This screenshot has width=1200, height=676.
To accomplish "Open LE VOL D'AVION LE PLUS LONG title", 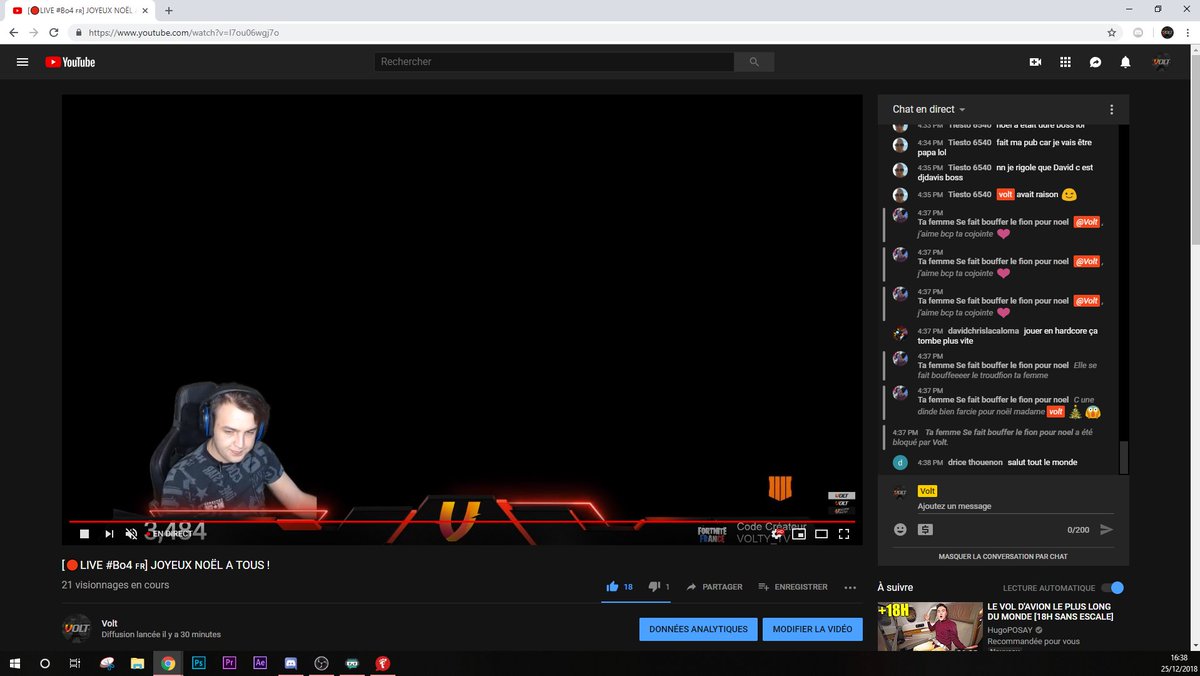I will click(x=1050, y=611).
